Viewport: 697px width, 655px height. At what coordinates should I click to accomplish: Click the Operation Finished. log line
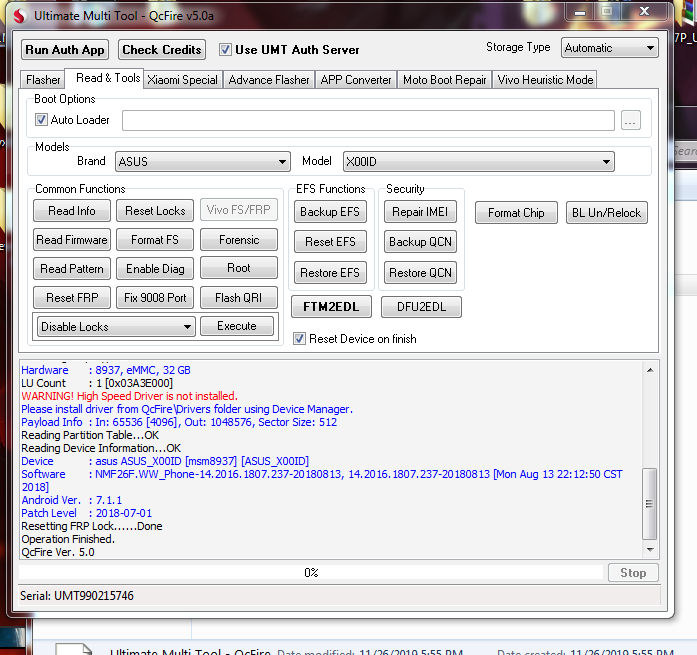click(x=68, y=539)
